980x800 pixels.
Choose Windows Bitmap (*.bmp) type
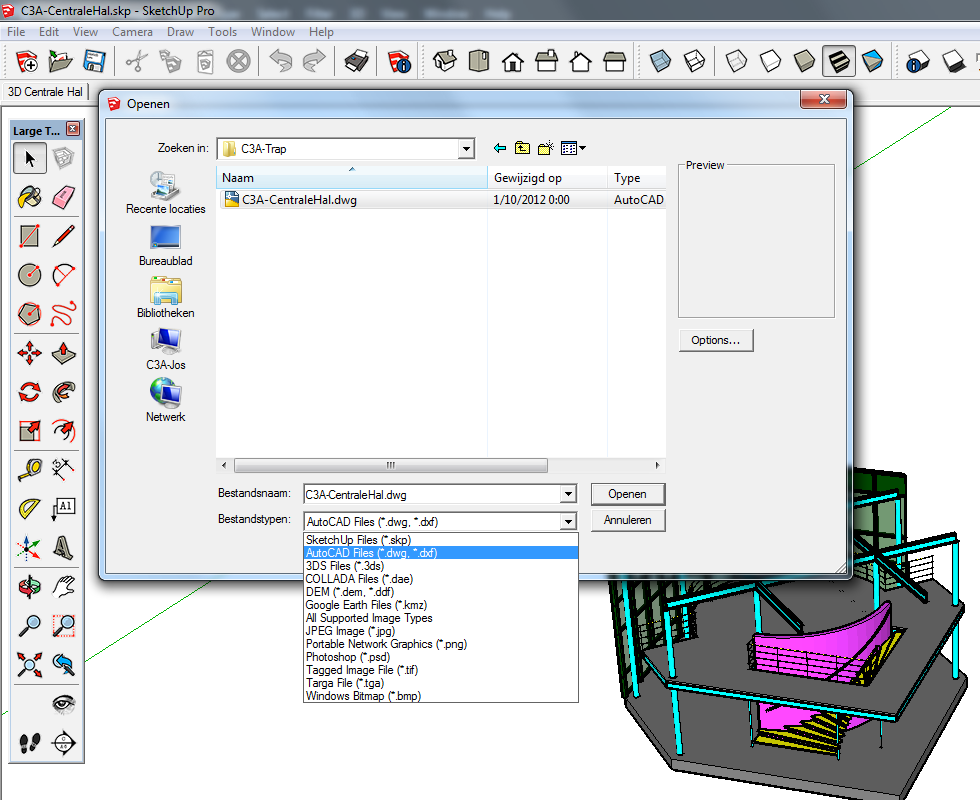[441, 696]
